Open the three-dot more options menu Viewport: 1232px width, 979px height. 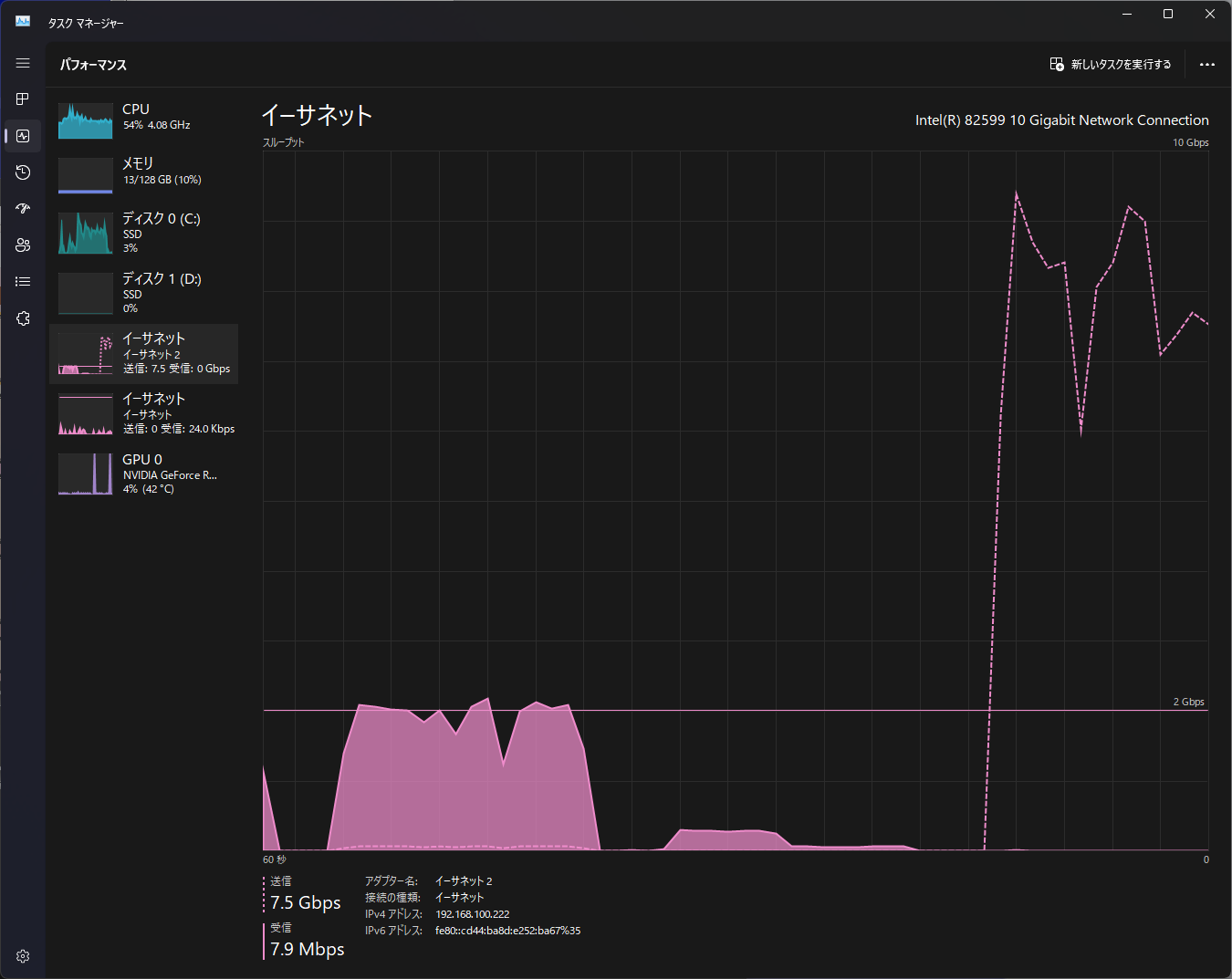(1206, 65)
